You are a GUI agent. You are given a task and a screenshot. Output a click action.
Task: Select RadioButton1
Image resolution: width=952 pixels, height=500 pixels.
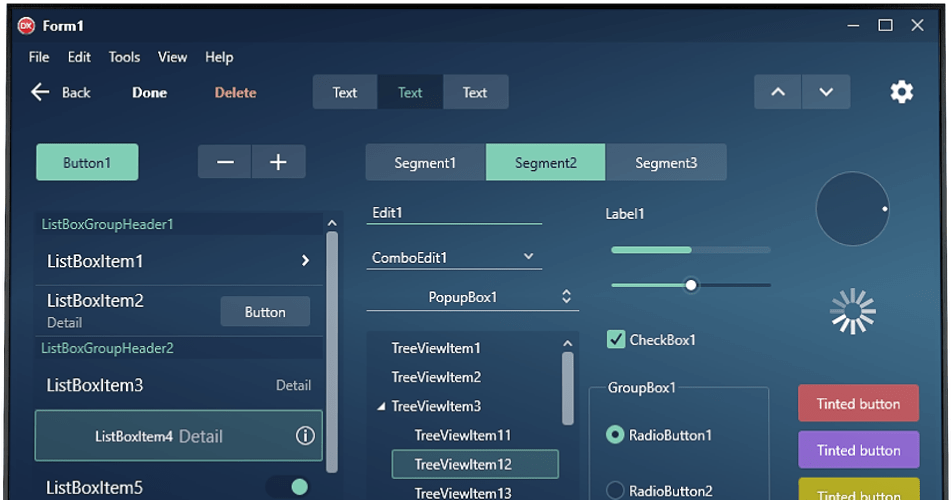point(616,435)
